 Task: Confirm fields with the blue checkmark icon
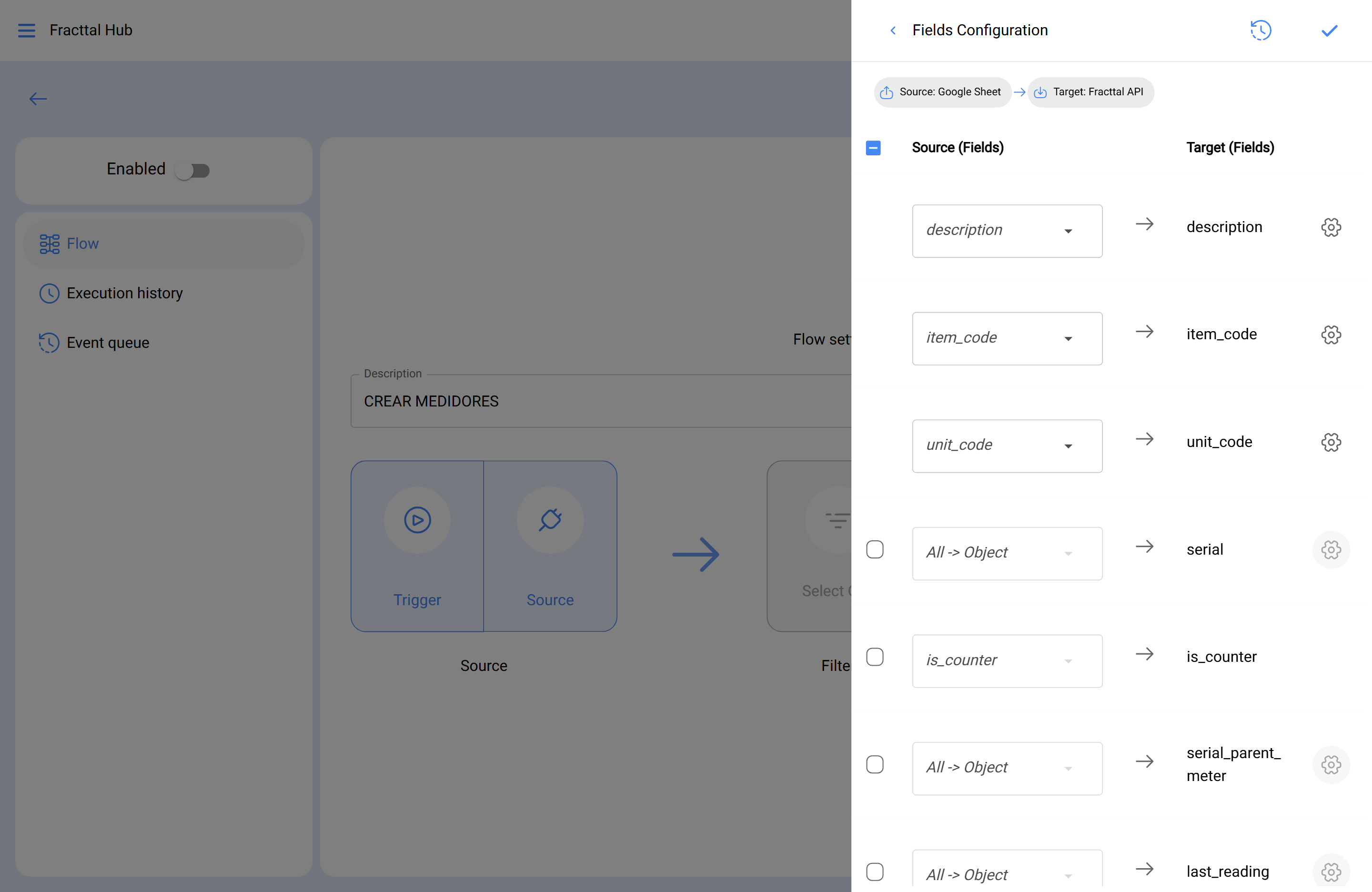coord(1329,30)
